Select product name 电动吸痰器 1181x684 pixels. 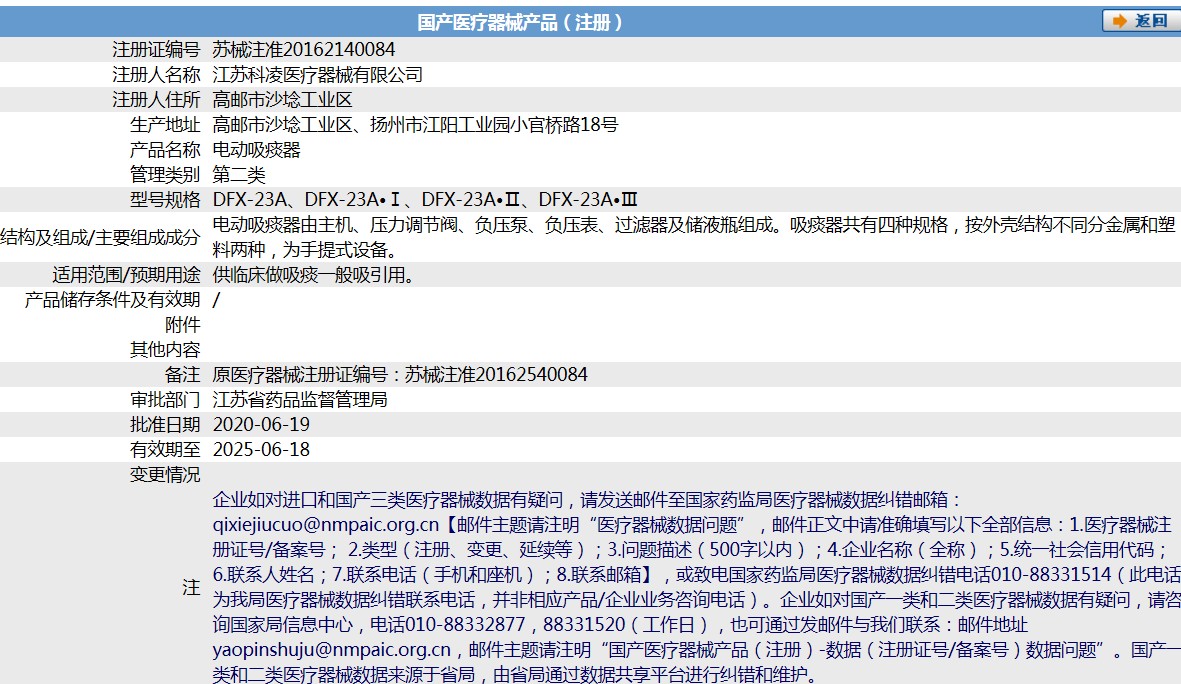pos(256,149)
